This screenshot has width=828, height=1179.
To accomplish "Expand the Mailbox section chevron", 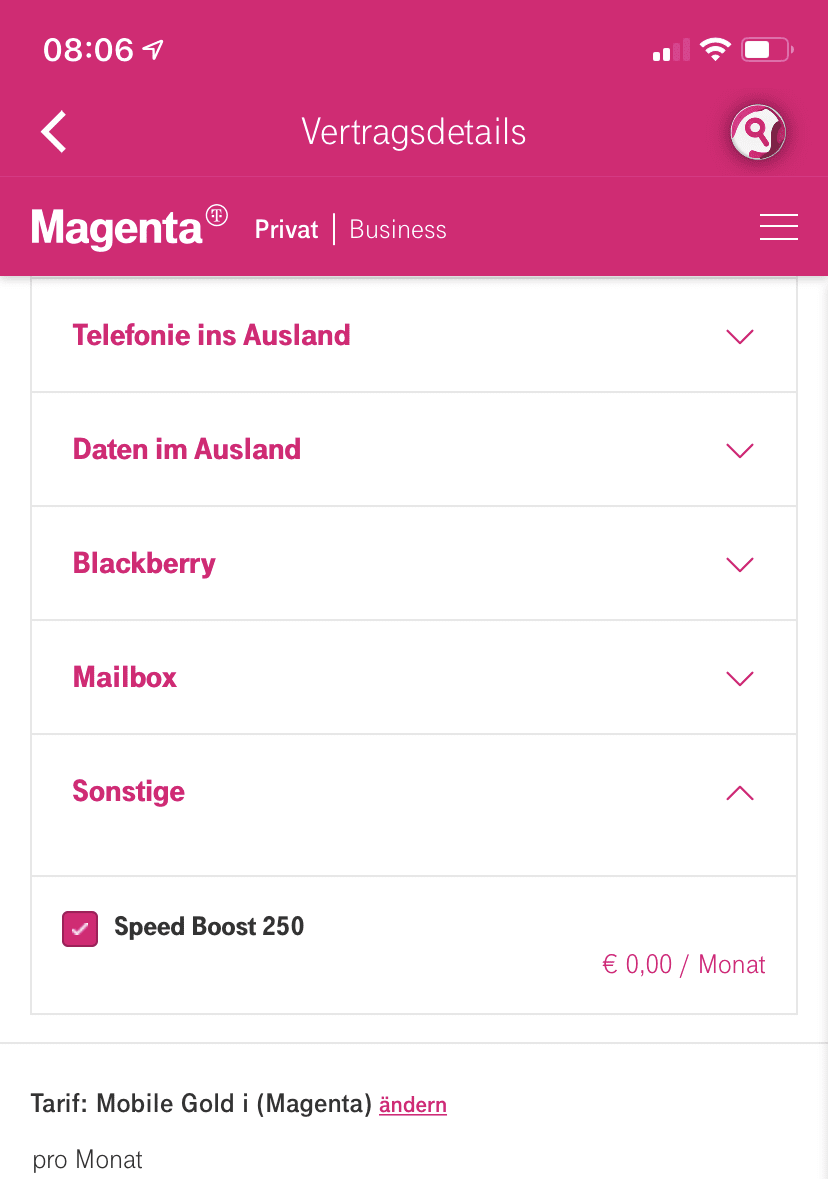I will click(739, 678).
